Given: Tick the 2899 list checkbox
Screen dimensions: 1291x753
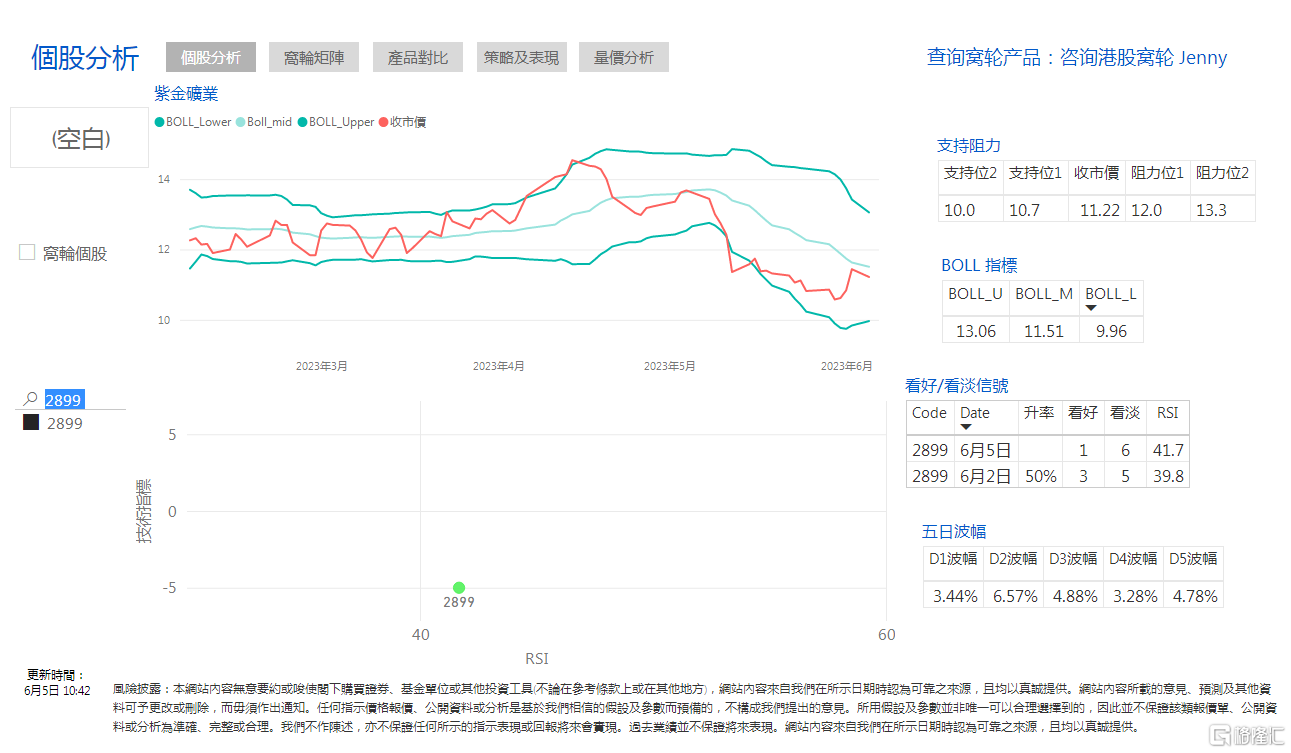Looking at the screenshot, I should tap(31, 423).
